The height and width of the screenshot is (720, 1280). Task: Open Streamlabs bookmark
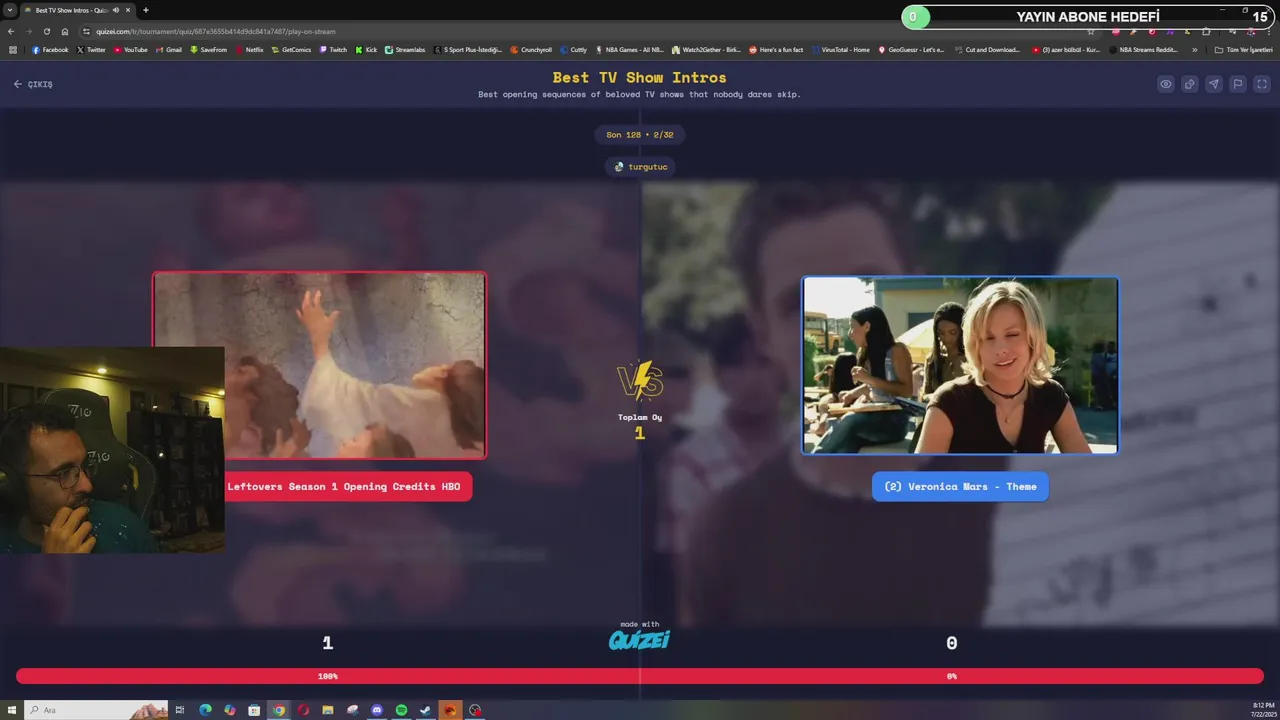tap(404, 50)
